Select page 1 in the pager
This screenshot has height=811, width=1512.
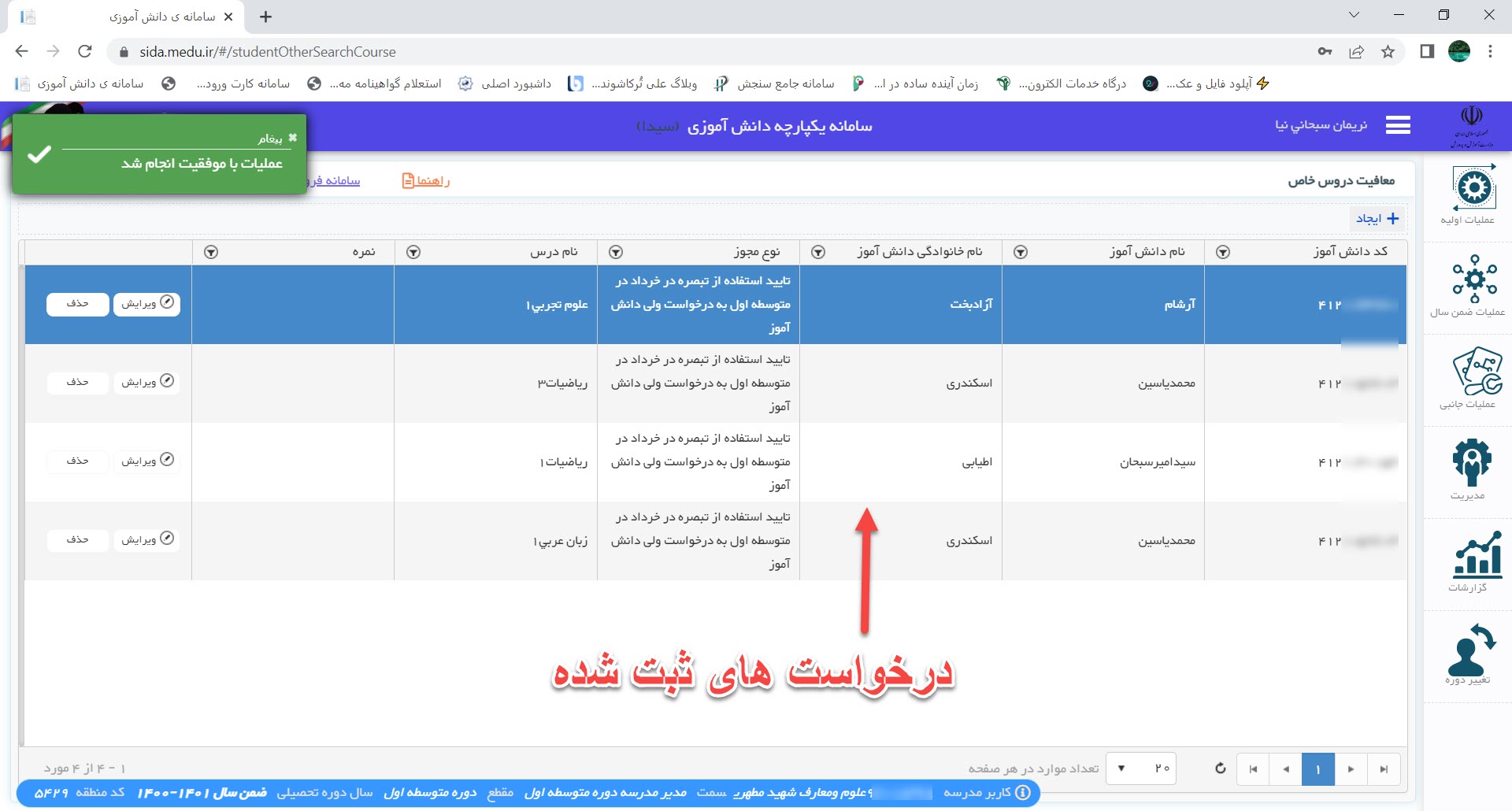[1317, 769]
